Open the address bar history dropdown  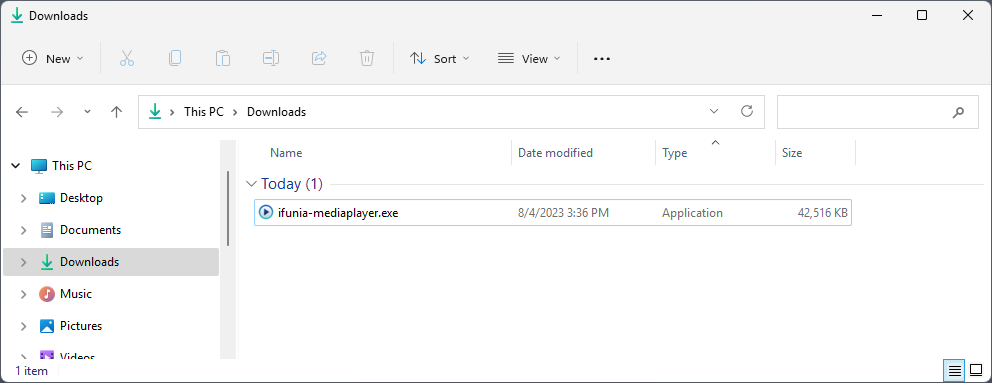[x=714, y=111]
